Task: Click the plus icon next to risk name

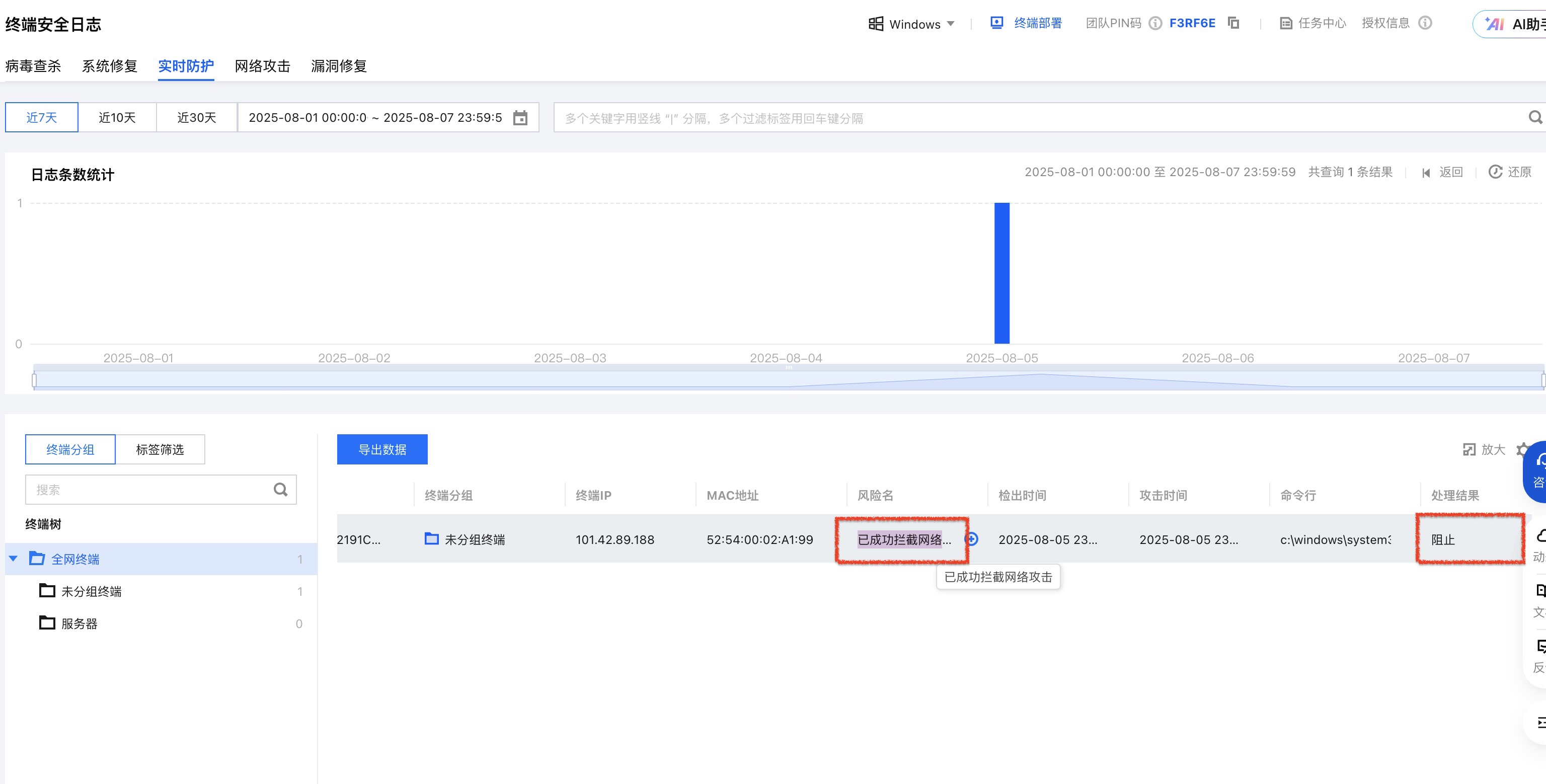Action: (x=972, y=539)
